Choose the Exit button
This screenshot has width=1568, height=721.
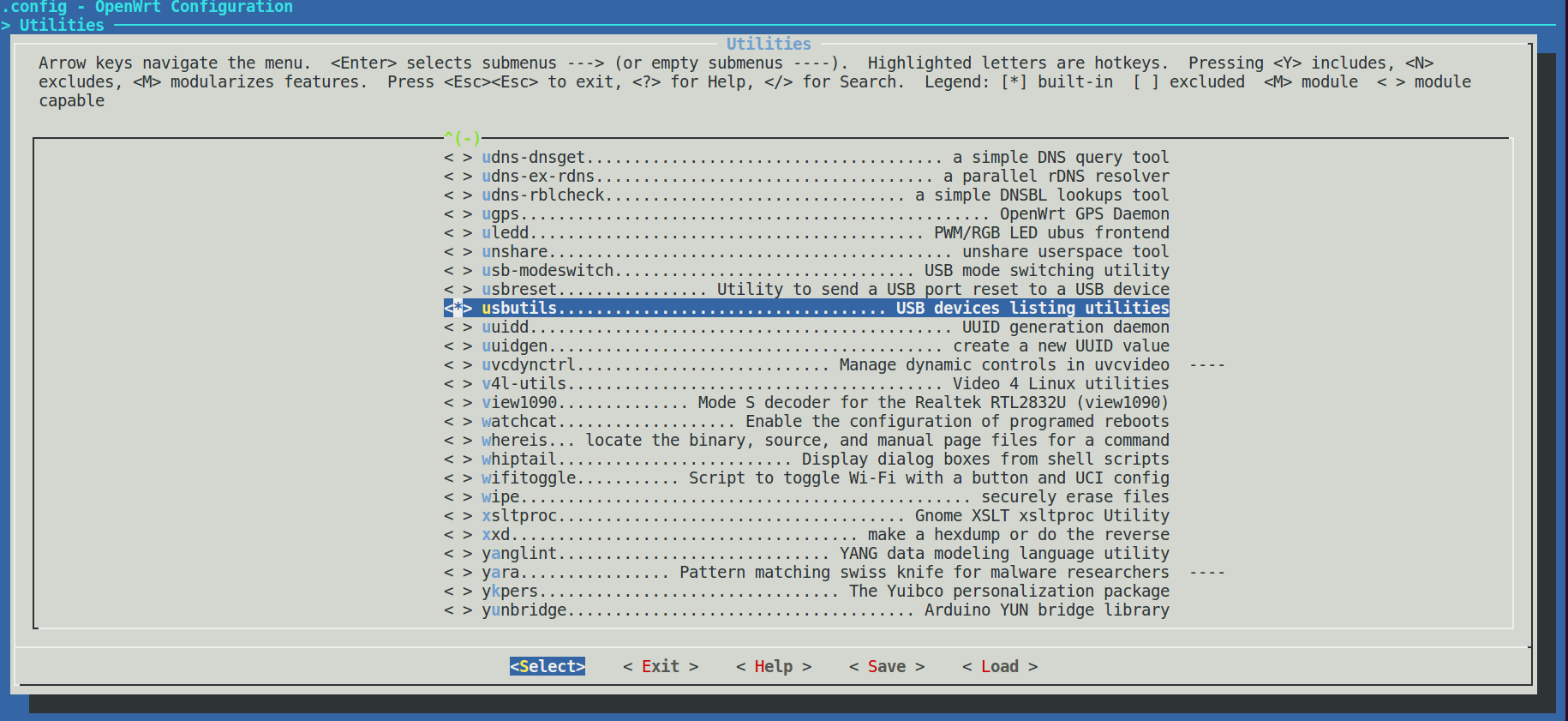(x=661, y=667)
